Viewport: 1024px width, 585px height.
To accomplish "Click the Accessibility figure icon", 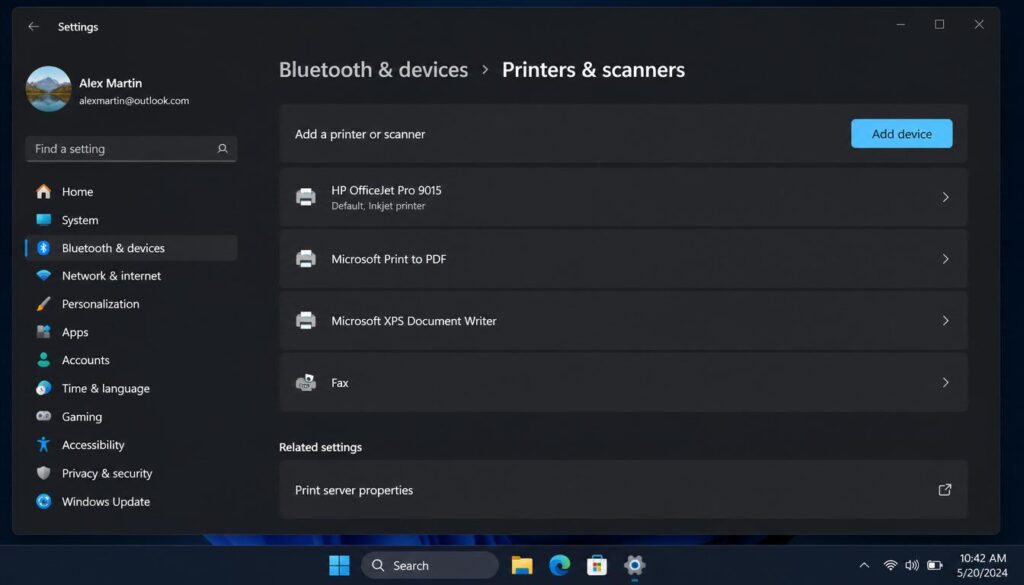I will coord(44,445).
